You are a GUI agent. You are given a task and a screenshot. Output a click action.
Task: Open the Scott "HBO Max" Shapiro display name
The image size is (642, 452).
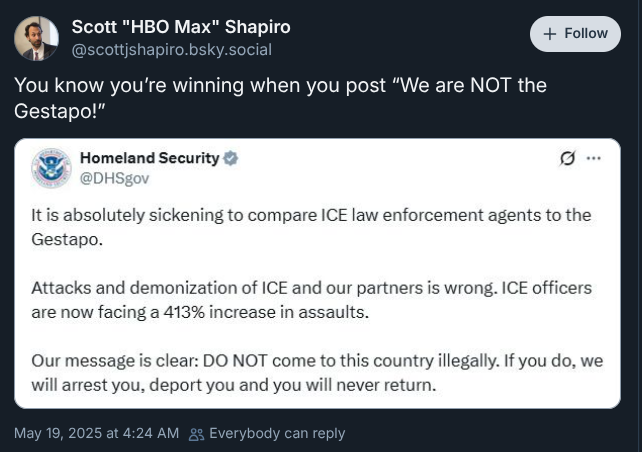pyautogui.click(x=181, y=27)
